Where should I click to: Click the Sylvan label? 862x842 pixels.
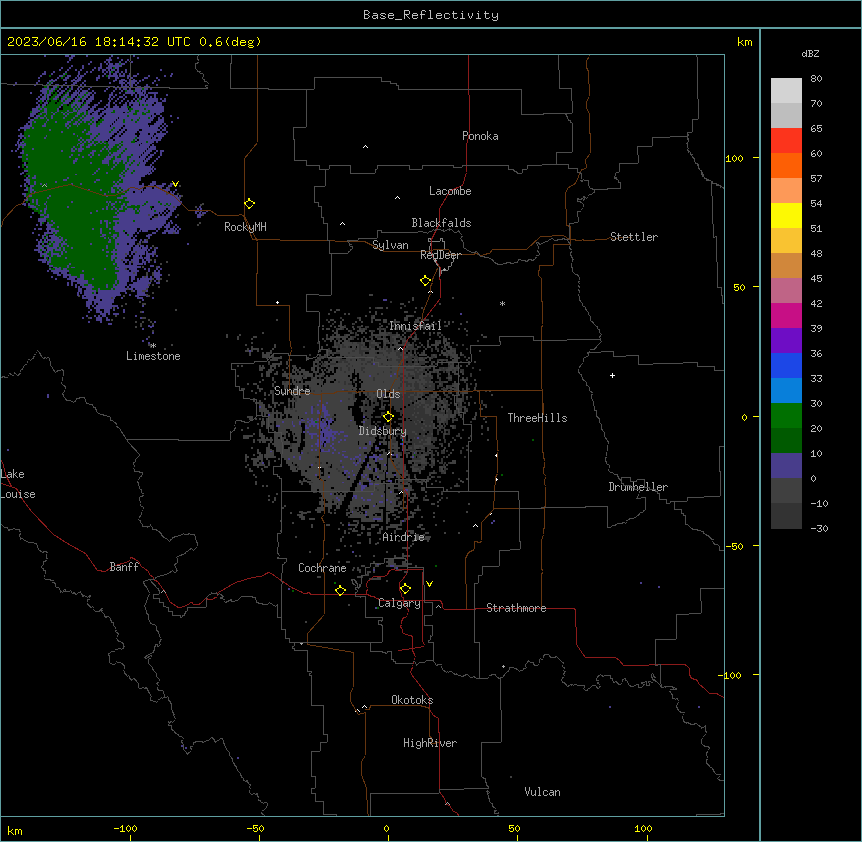(x=390, y=245)
